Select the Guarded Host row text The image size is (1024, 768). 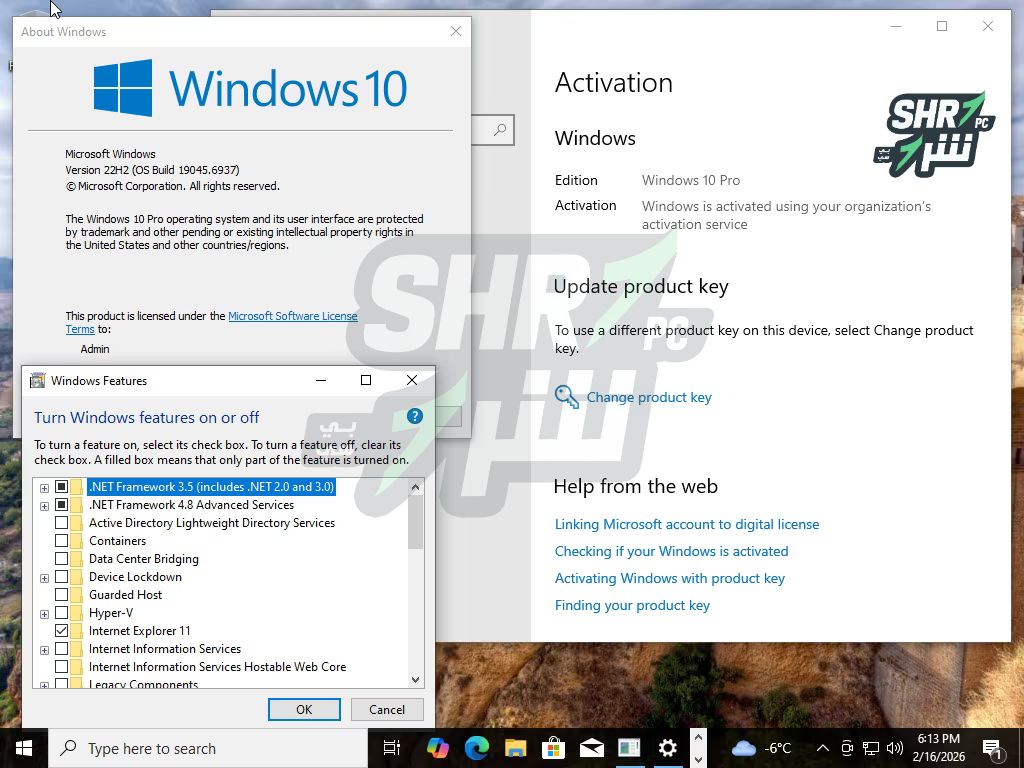tap(125, 594)
